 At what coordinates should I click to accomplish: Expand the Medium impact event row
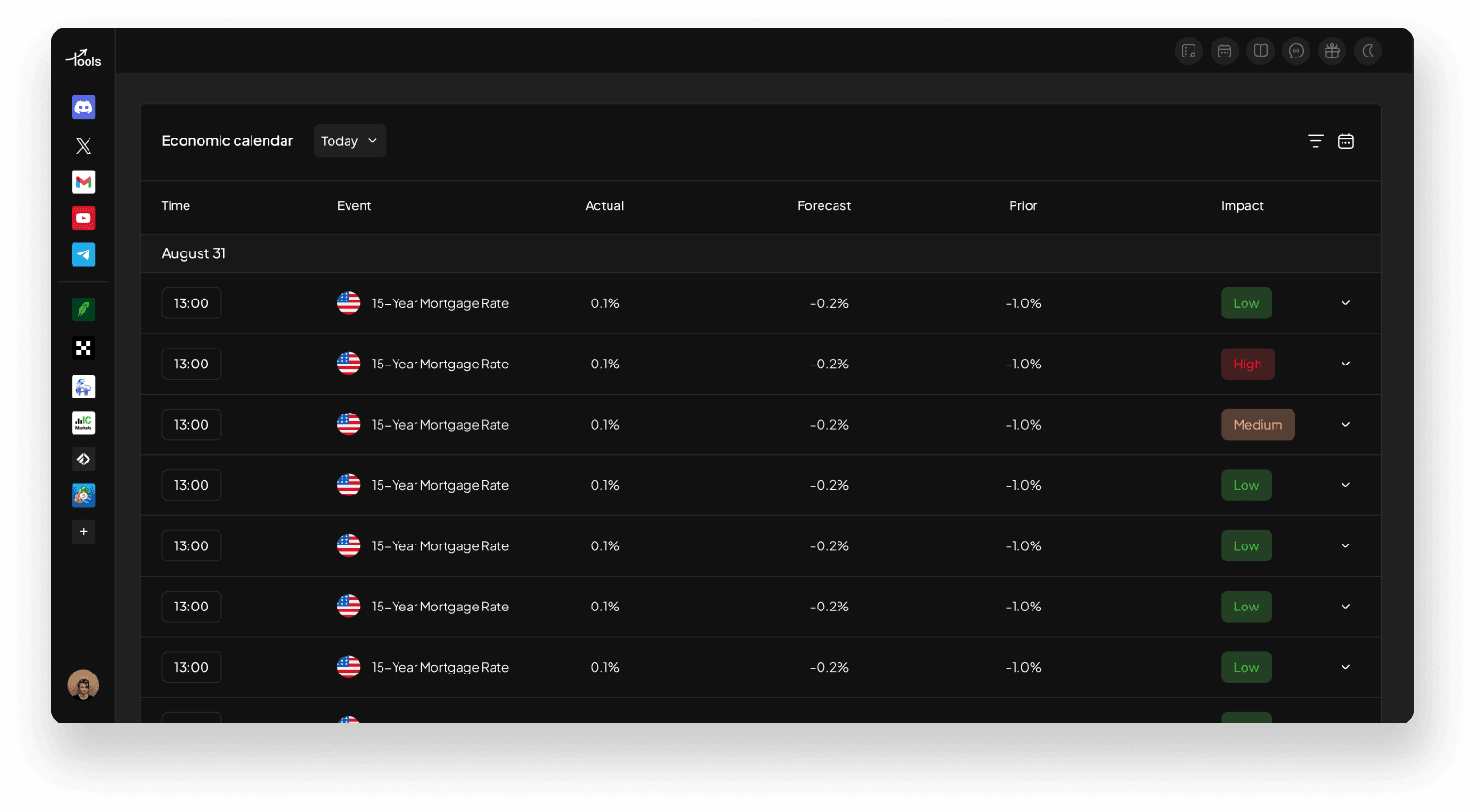point(1345,425)
